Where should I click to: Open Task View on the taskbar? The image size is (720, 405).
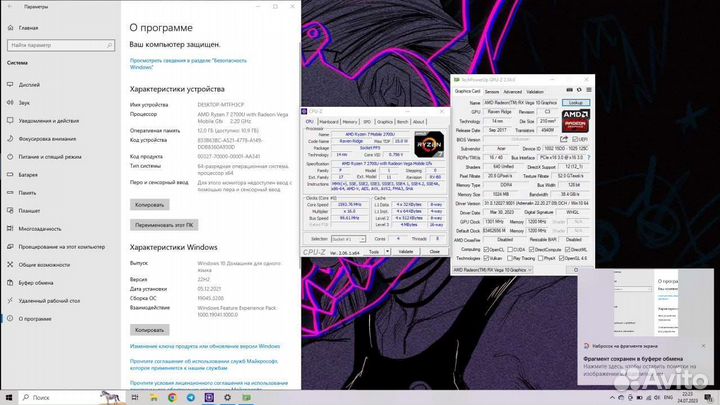[x=135, y=398]
